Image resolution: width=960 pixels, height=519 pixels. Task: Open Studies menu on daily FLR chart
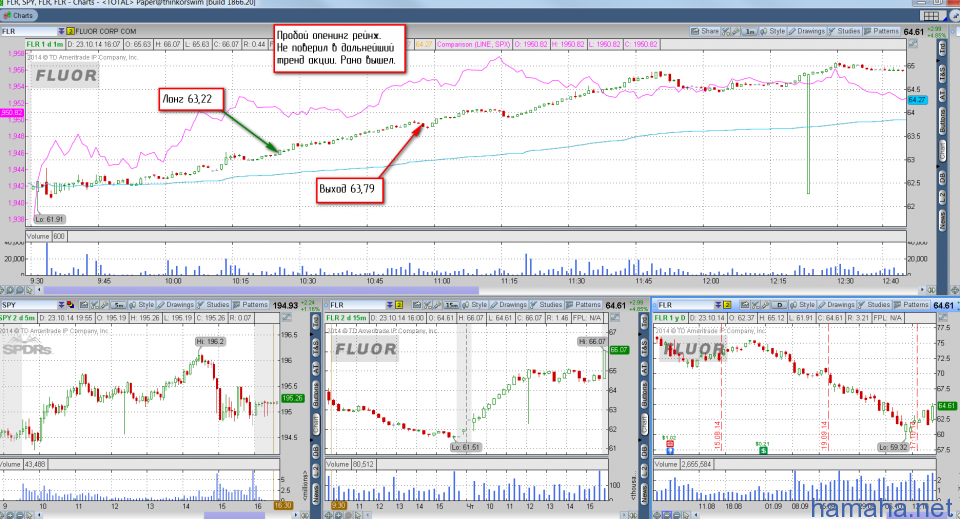coord(875,305)
